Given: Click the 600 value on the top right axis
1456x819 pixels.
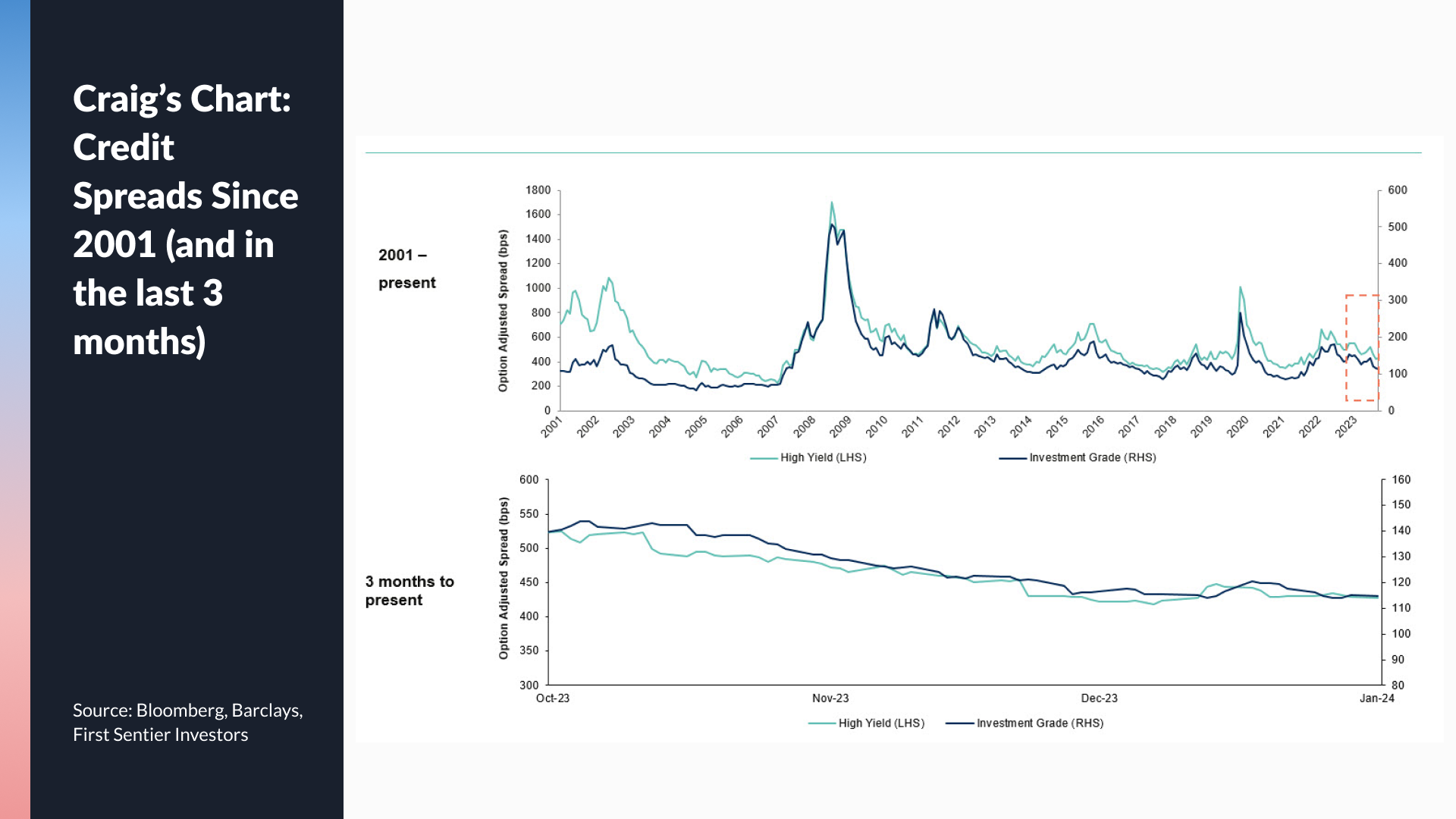Looking at the screenshot, I should tap(1397, 190).
